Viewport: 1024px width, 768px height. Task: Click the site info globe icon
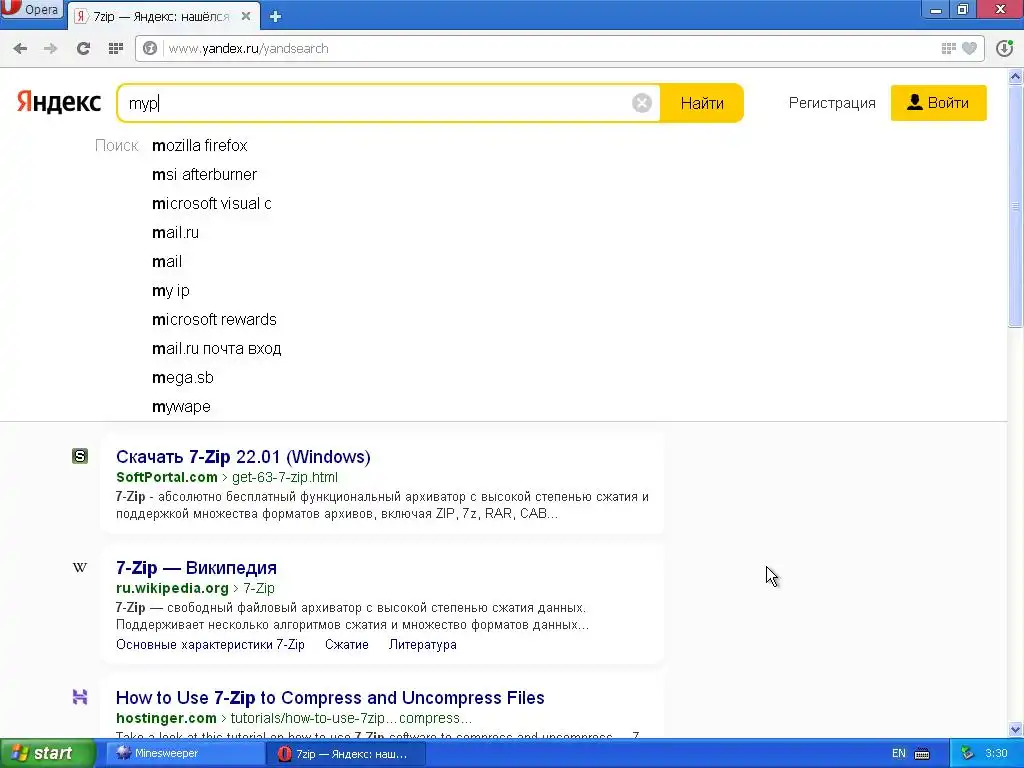pyautogui.click(x=150, y=48)
